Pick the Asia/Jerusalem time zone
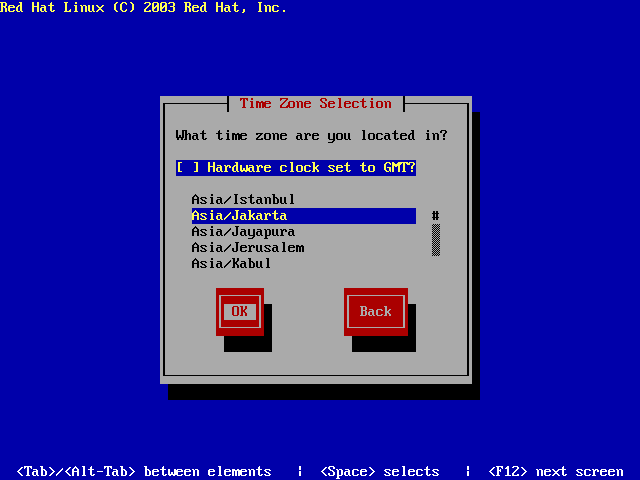Viewport: 640px width, 480px height. 304,248
